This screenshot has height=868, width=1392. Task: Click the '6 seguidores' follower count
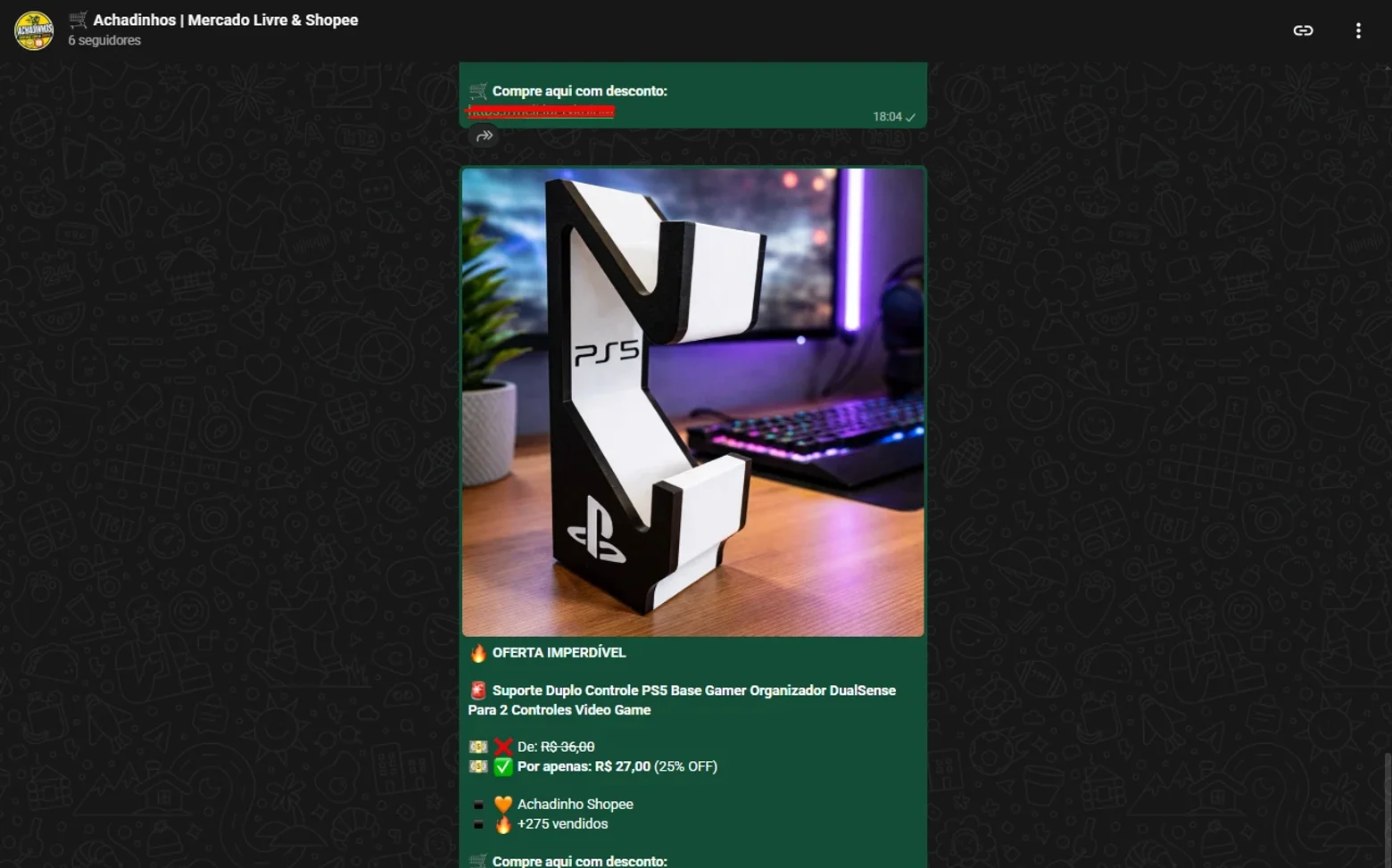(x=104, y=40)
